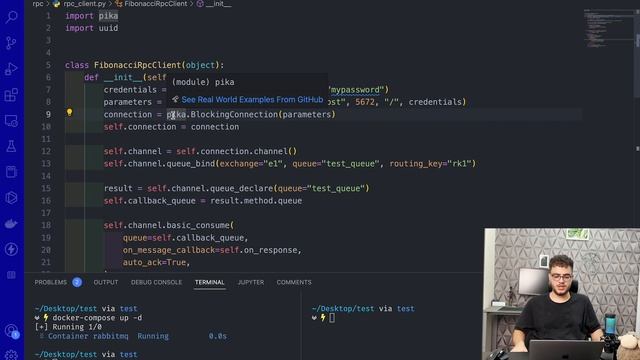Select __init__ in breadcrumb

point(218,4)
